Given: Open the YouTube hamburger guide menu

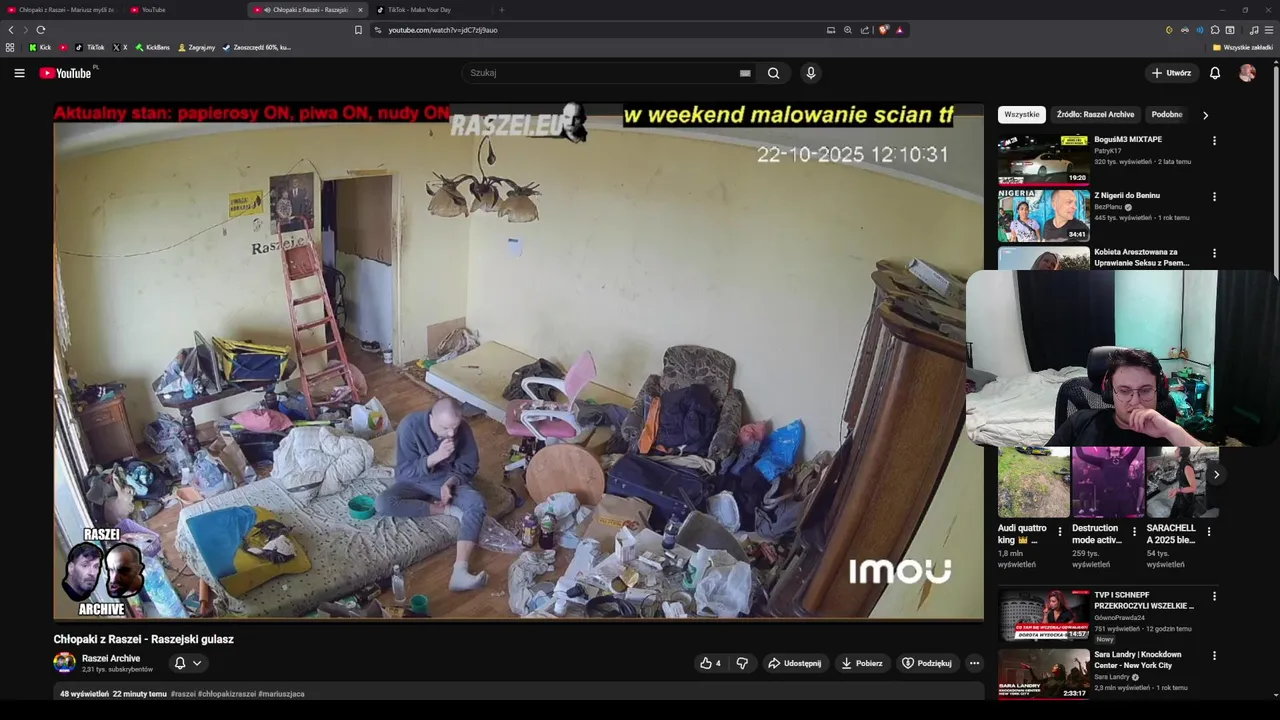Looking at the screenshot, I should pyautogui.click(x=19, y=73).
